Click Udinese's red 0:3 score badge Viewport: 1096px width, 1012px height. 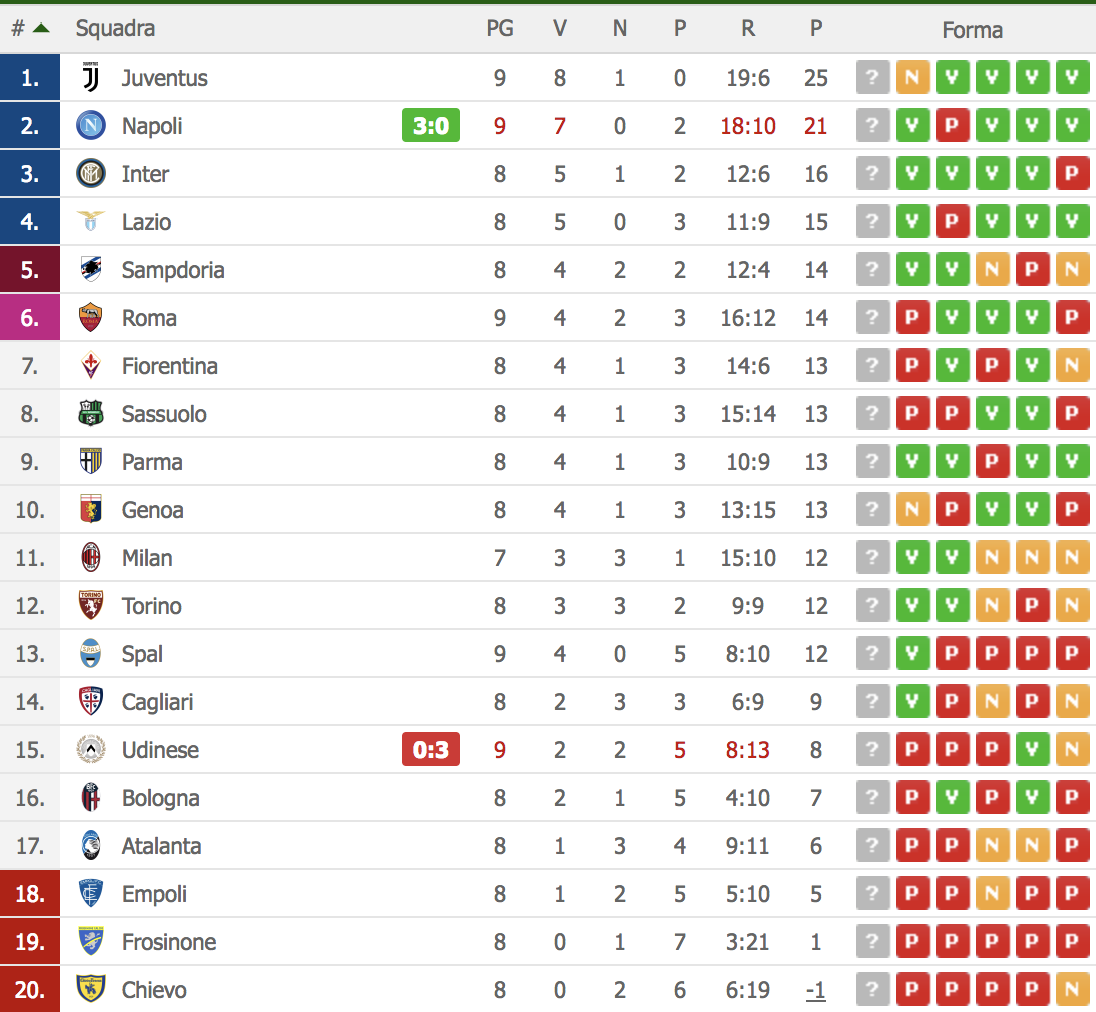tap(431, 750)
